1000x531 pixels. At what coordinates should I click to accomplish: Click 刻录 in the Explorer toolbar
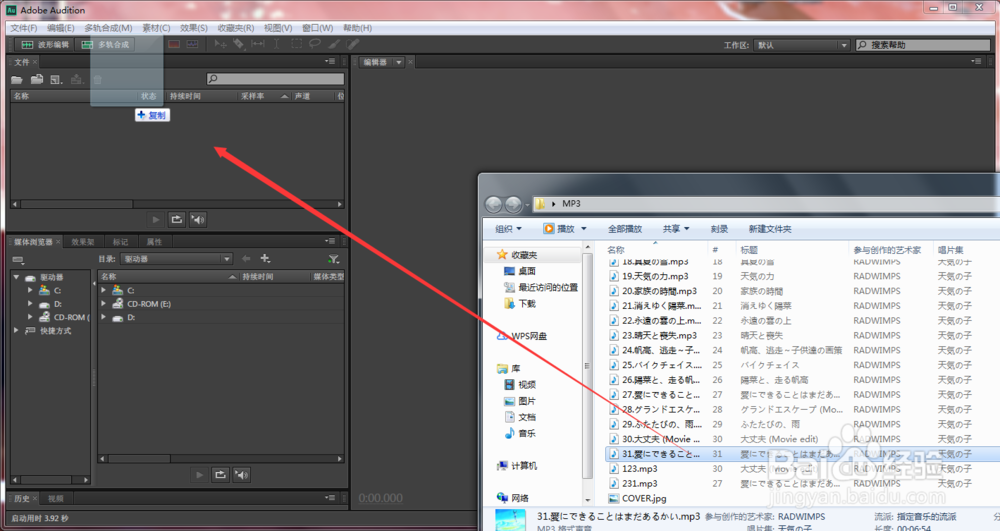click(719, 229)
